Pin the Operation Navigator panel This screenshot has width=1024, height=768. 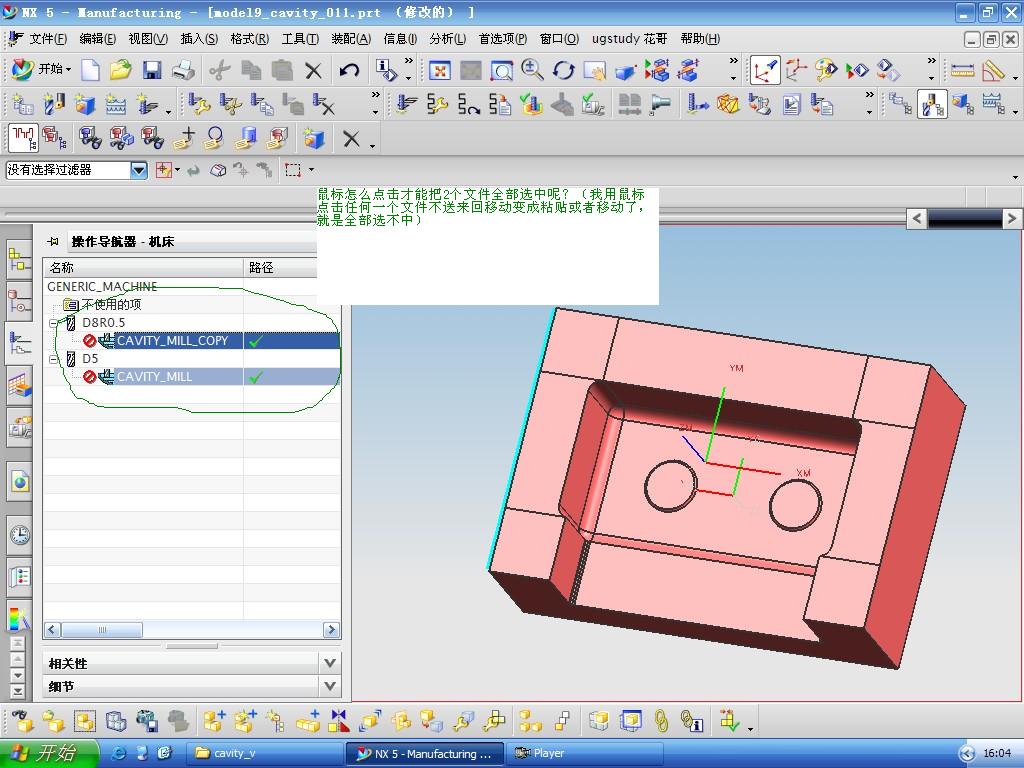(53, 242)
